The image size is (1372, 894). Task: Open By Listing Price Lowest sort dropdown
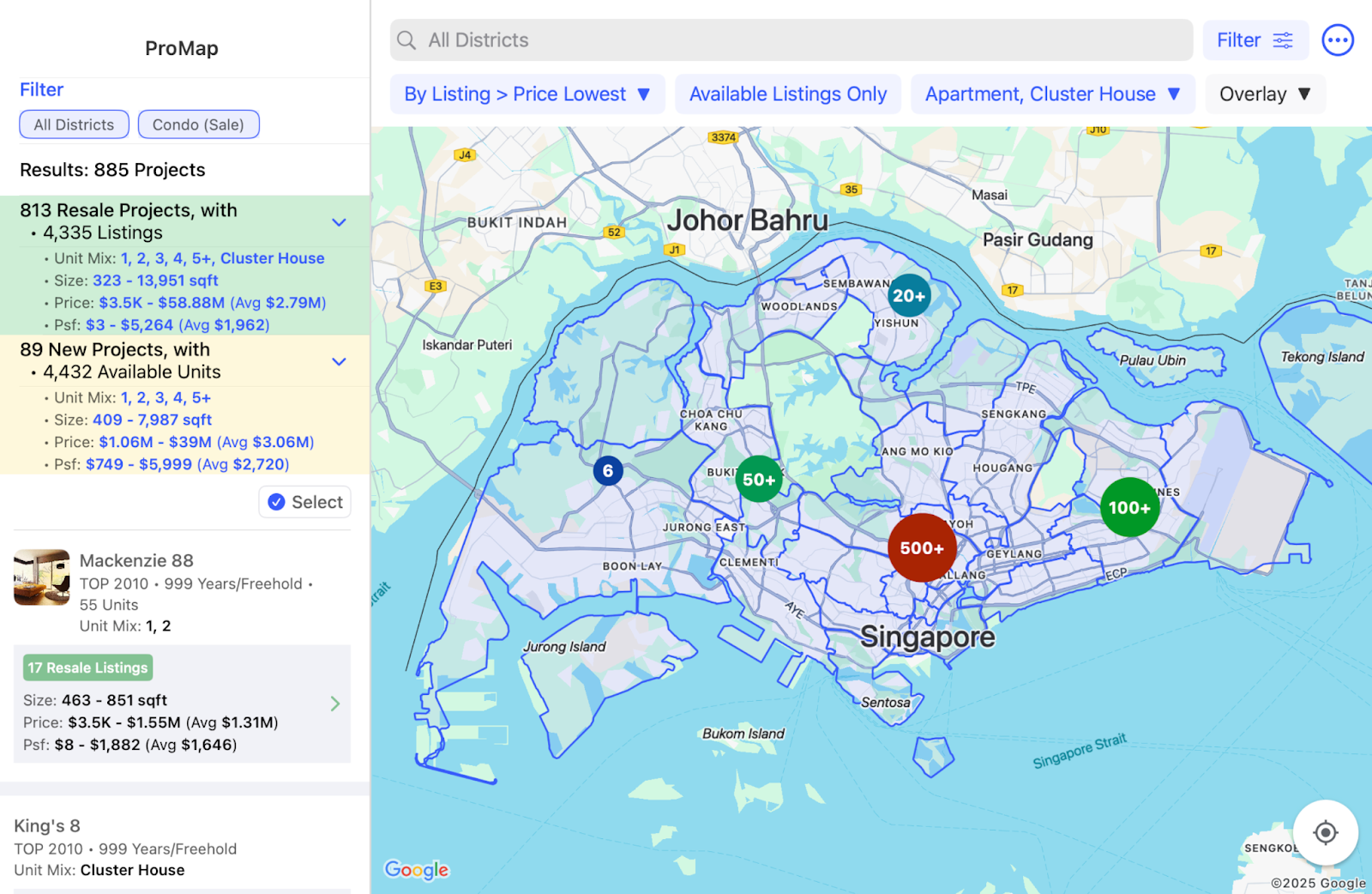point(527,94)
